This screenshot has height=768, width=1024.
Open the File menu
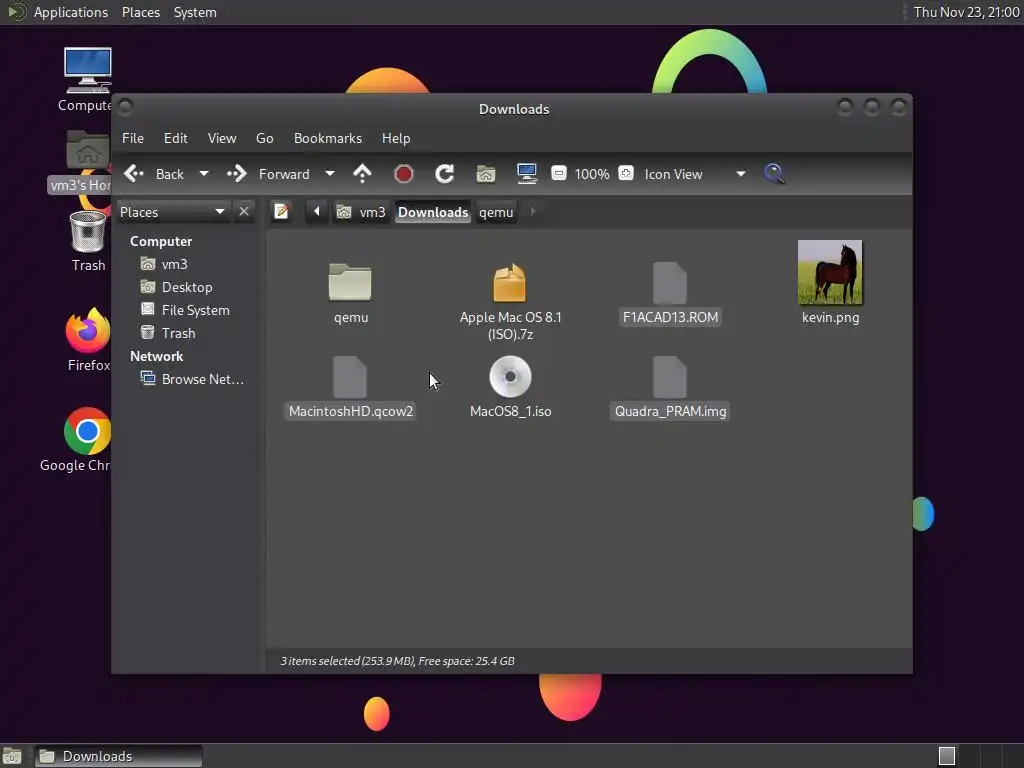coord(133,138)
